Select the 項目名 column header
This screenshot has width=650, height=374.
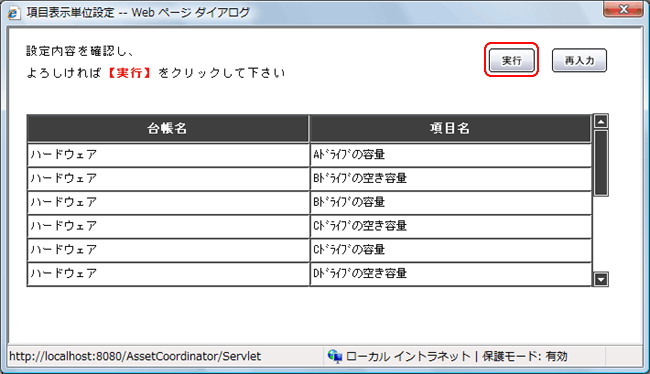click(450, 128)
